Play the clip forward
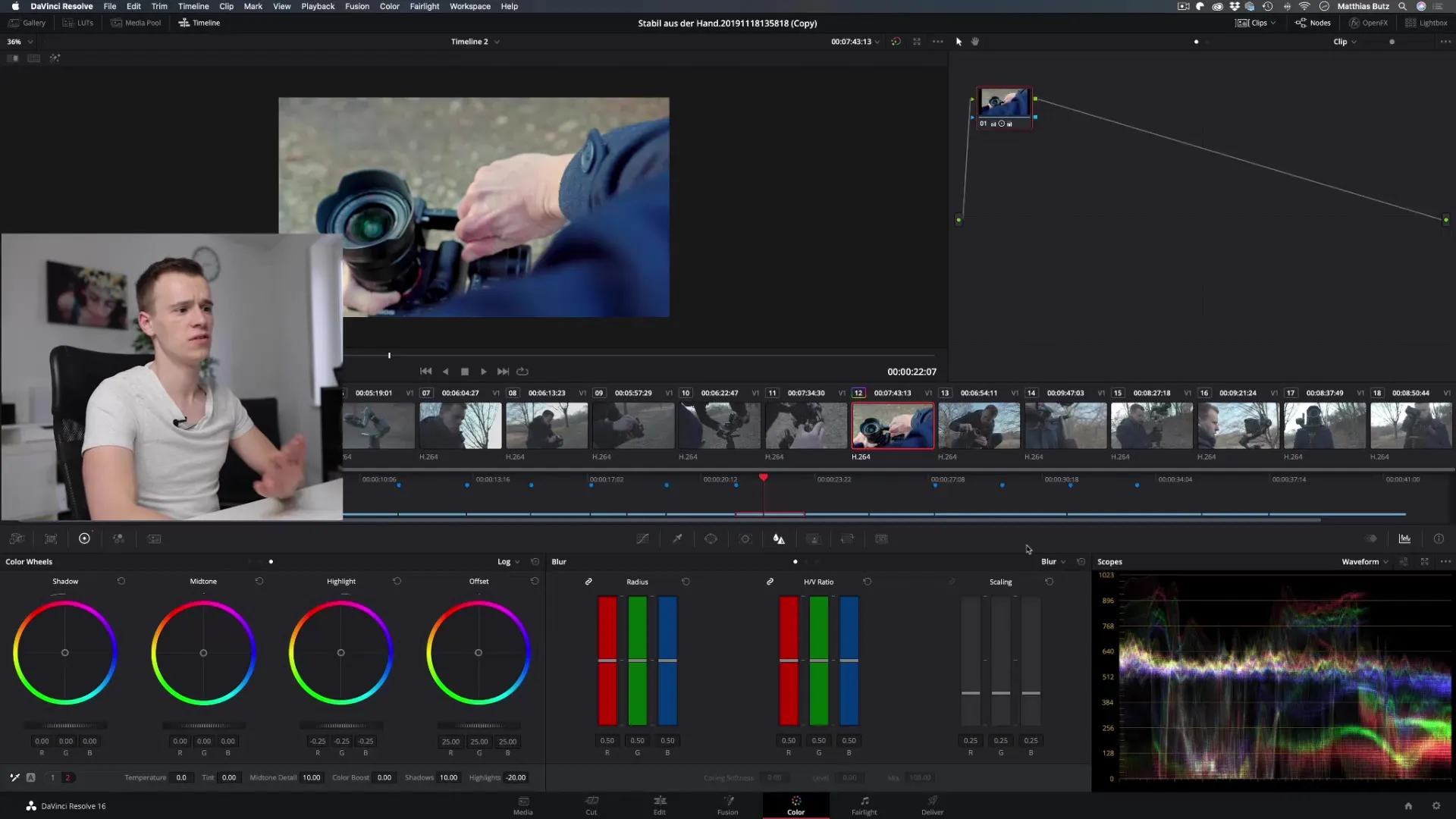This screenshot has height=819, width=1456. point(484,372)
